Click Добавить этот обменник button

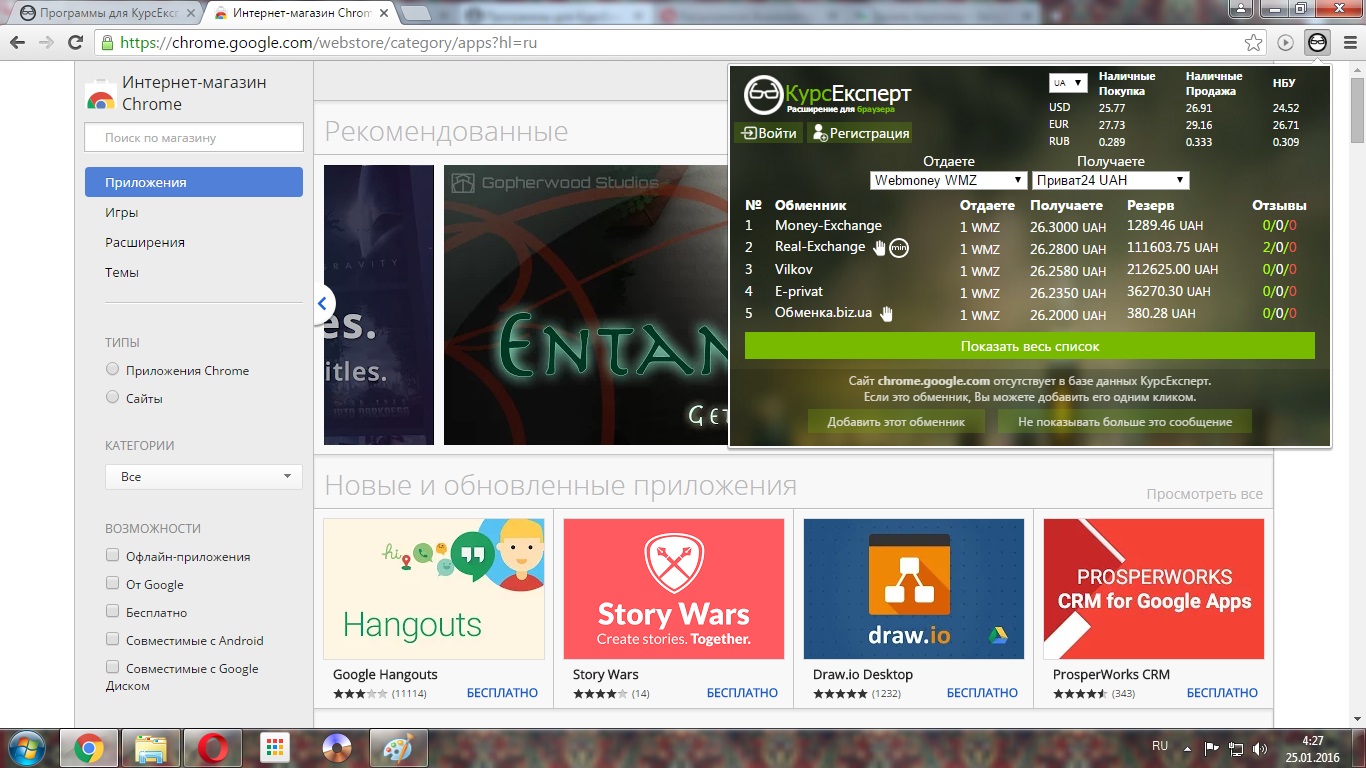coord(896,422)
